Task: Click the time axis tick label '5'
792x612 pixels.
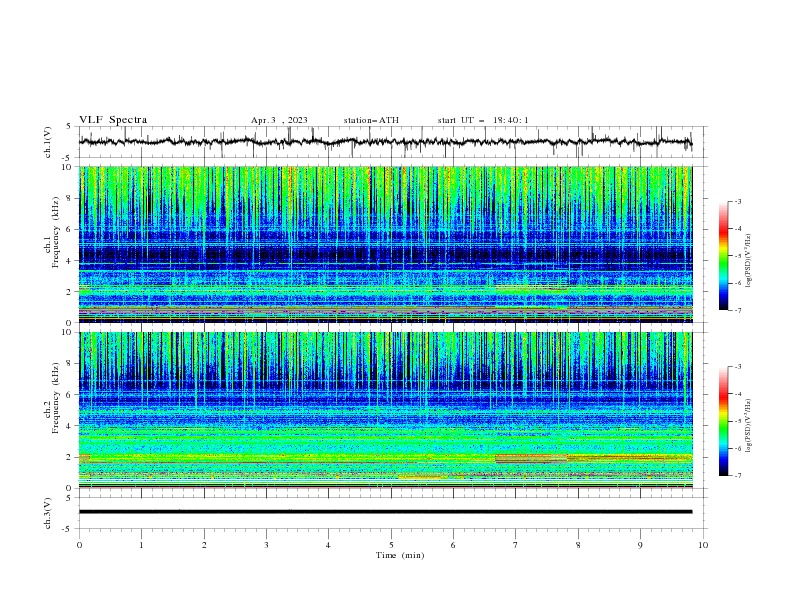Action: click(x=391, y=545)
